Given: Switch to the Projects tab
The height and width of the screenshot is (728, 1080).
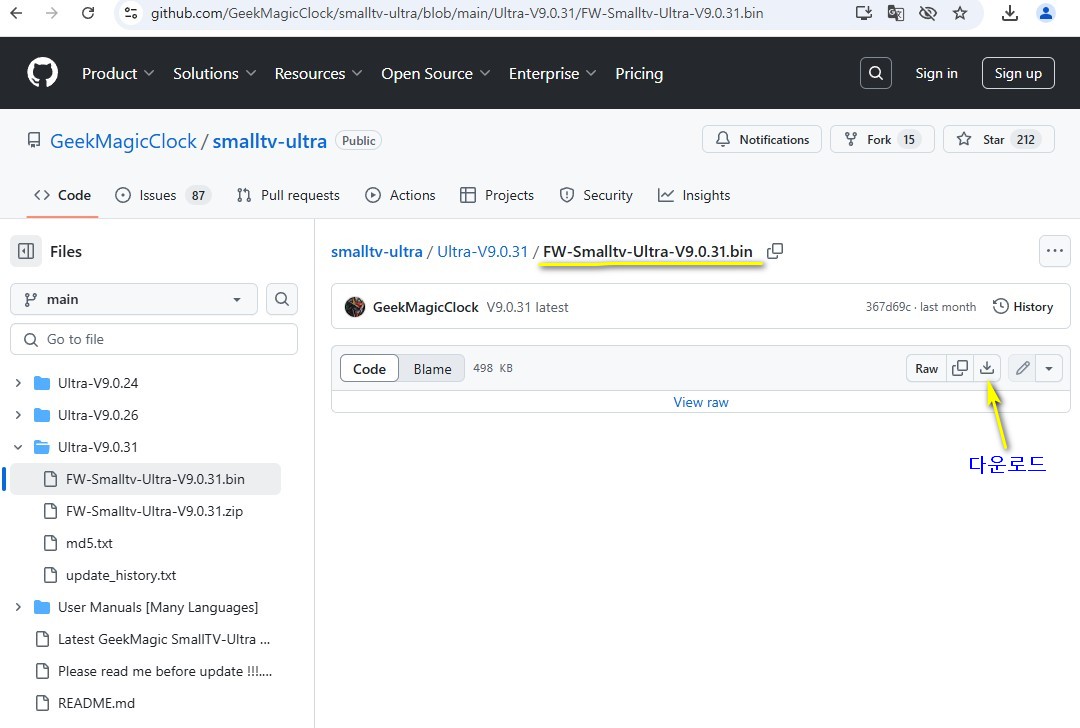Looking at the screenshot, I should pyautogui.click(x=497, y=196).
